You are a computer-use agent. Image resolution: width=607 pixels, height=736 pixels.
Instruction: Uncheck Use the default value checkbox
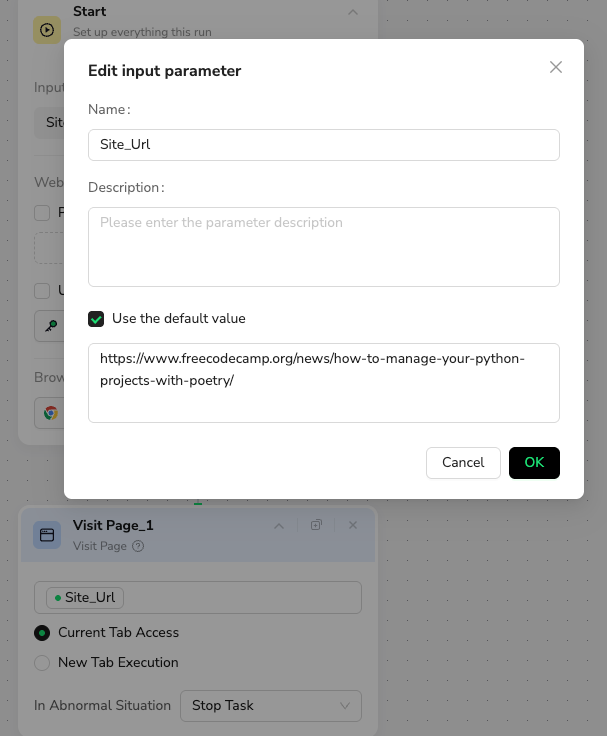[96, 319]
